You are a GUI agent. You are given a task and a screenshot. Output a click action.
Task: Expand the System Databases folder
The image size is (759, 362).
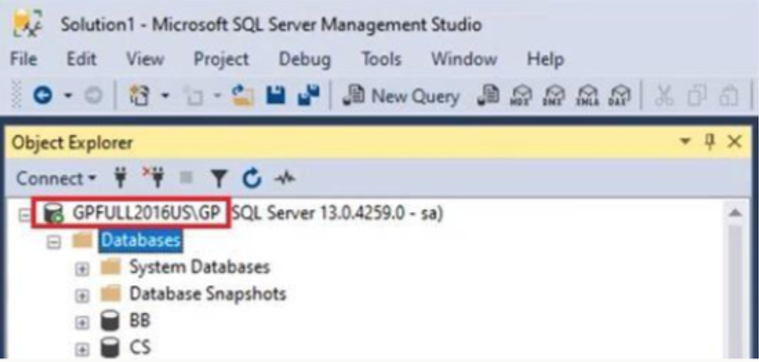point(82,270)
